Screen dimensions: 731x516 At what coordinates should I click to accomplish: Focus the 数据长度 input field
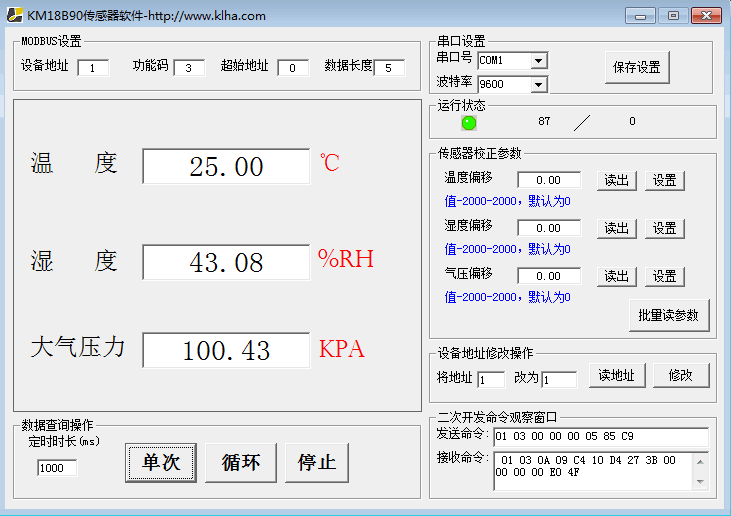point(389,68)
